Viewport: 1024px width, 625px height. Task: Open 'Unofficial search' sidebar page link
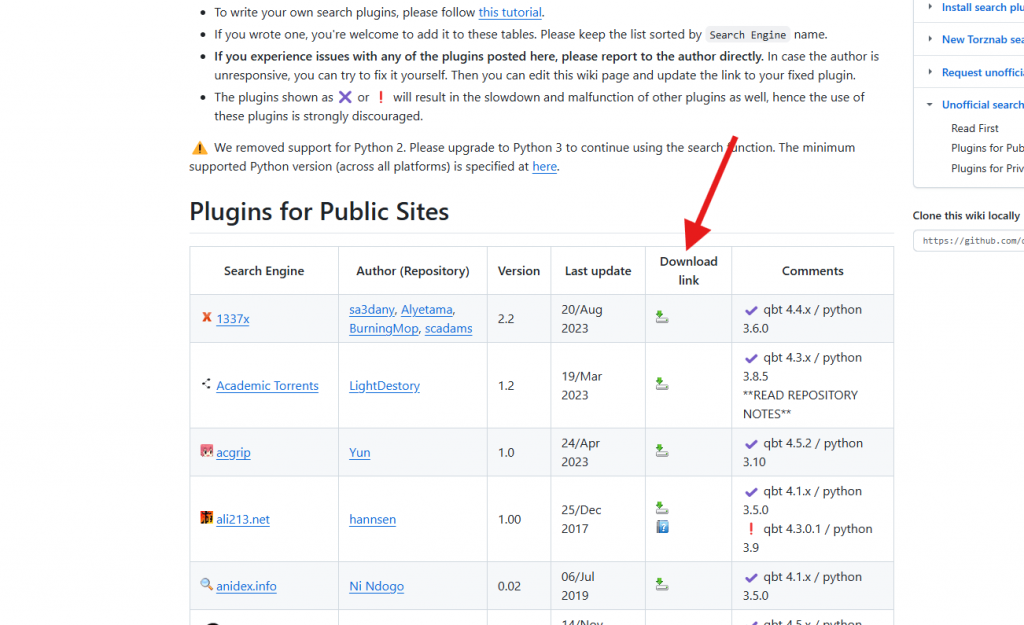coord(982,104)
